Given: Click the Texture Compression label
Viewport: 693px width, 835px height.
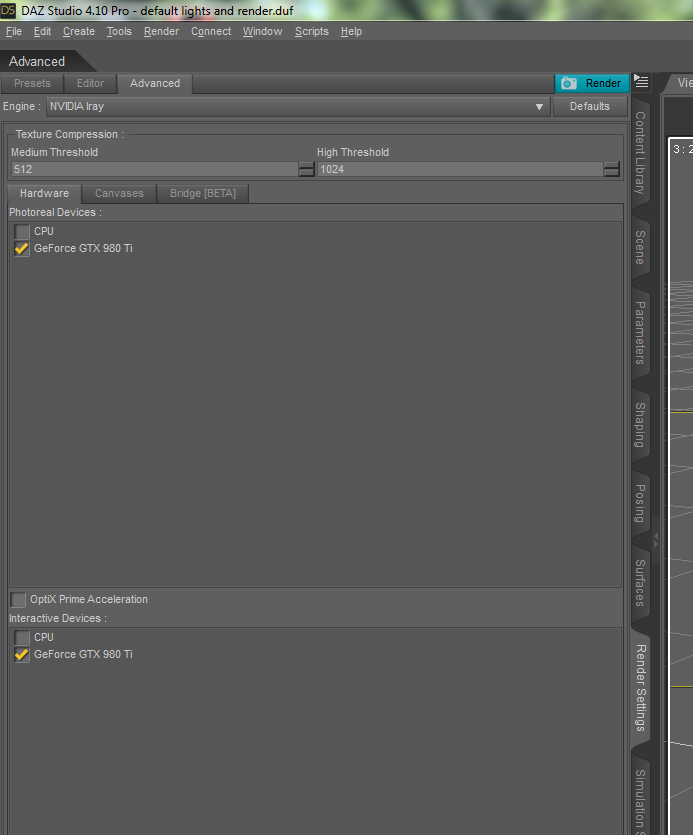Looking at the screenshot, I should click(x=69, y=134).
